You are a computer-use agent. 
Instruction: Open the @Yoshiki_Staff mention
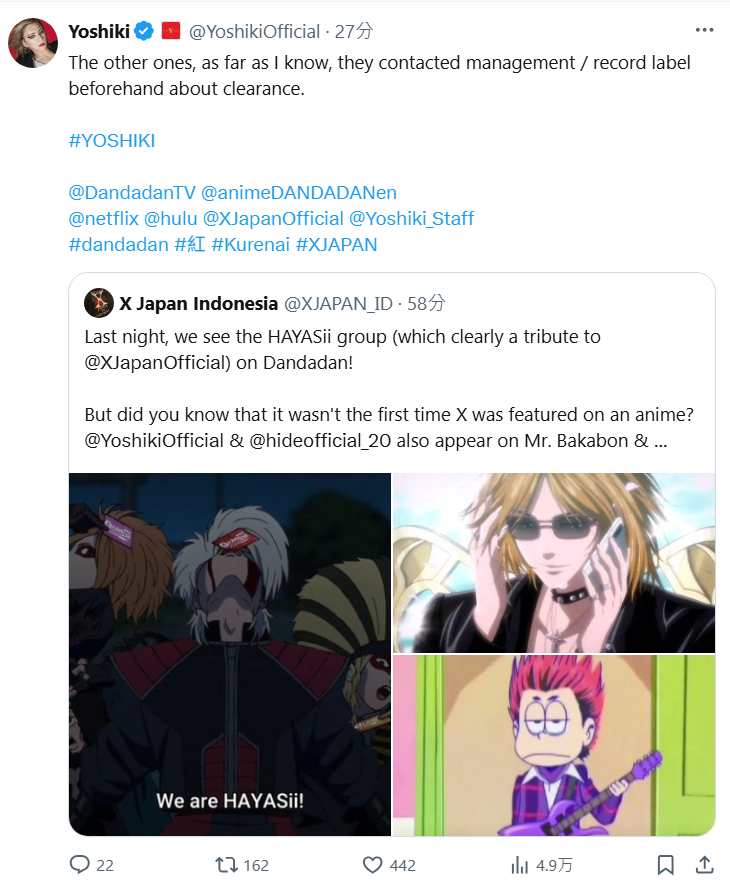[411, 218]
